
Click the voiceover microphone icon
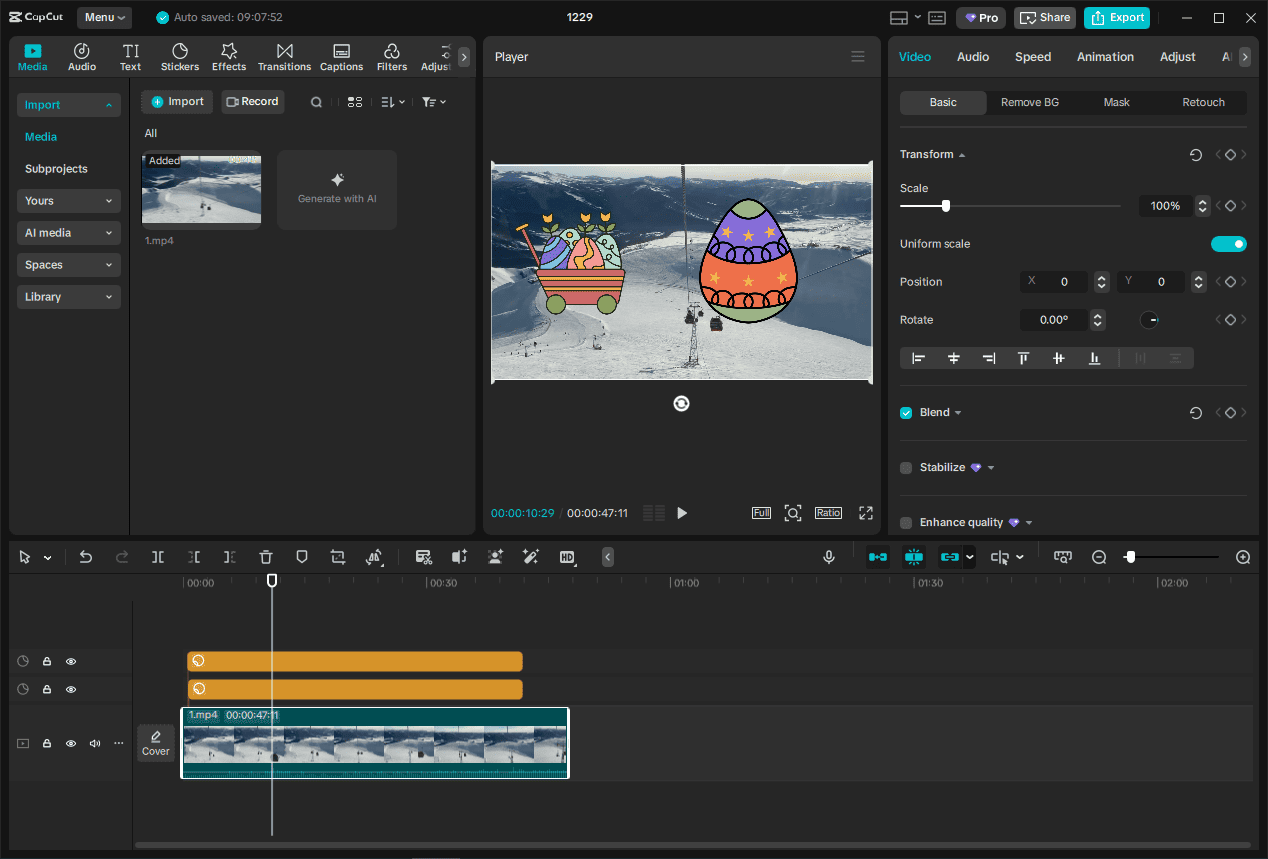pyautogui.click(x=828, y=557)
